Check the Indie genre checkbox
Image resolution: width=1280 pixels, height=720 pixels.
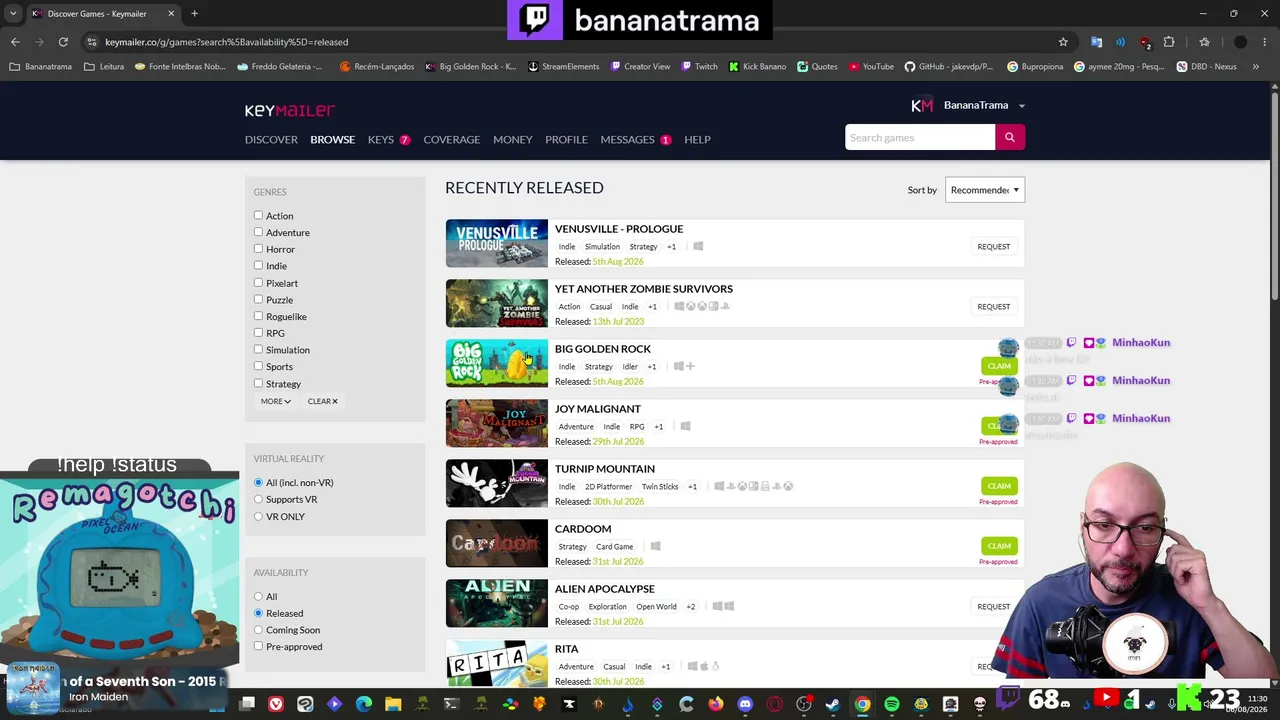coord(258,265)
